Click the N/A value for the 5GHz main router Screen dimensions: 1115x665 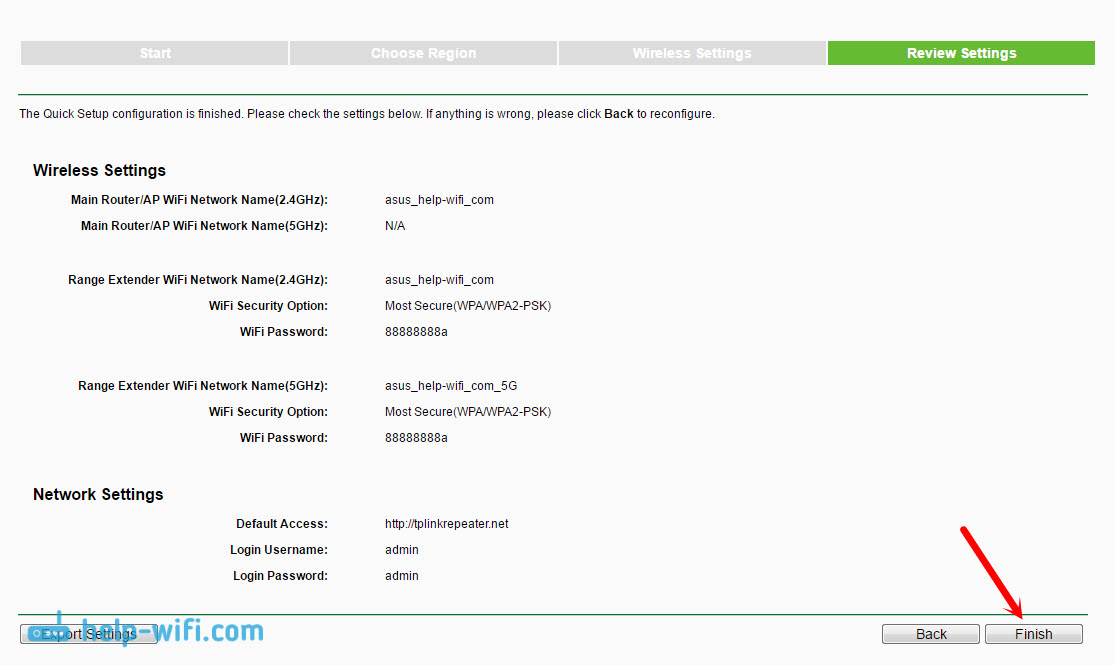pyautogui.click(x=395, y=226)
